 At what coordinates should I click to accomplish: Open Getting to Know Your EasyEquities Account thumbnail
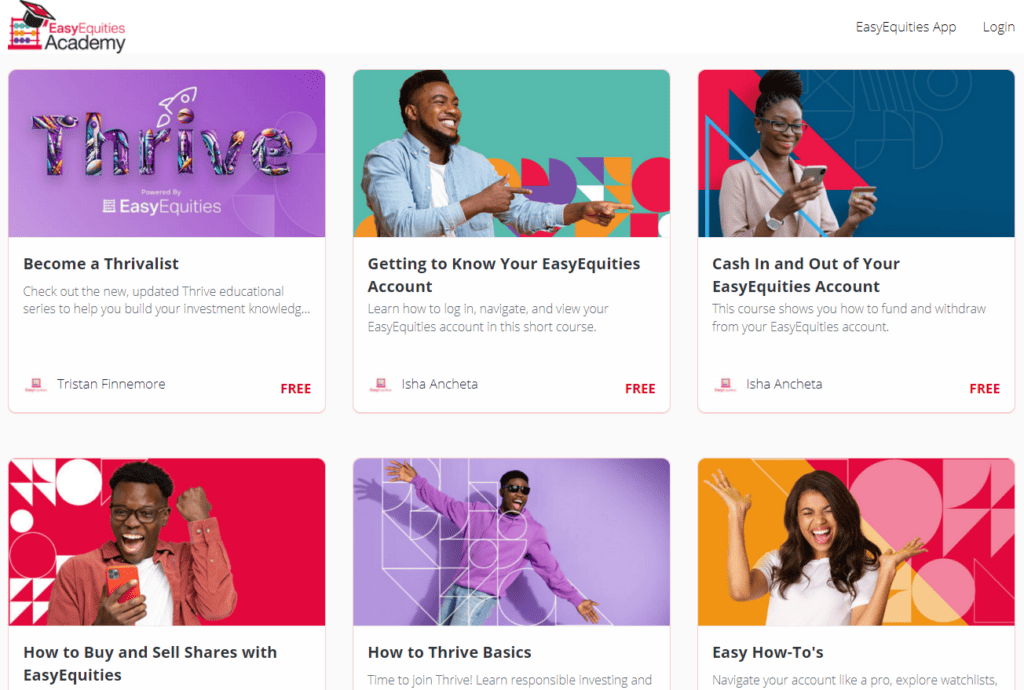click(x=511, y=153)
